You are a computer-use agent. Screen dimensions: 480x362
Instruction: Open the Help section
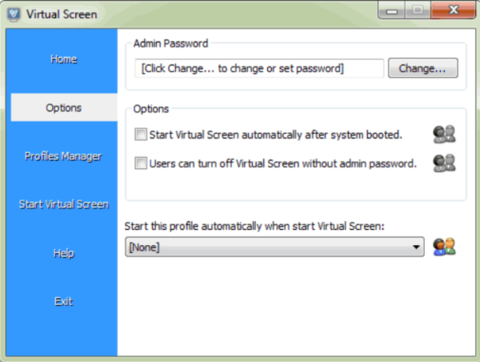[x=64, y=253]
